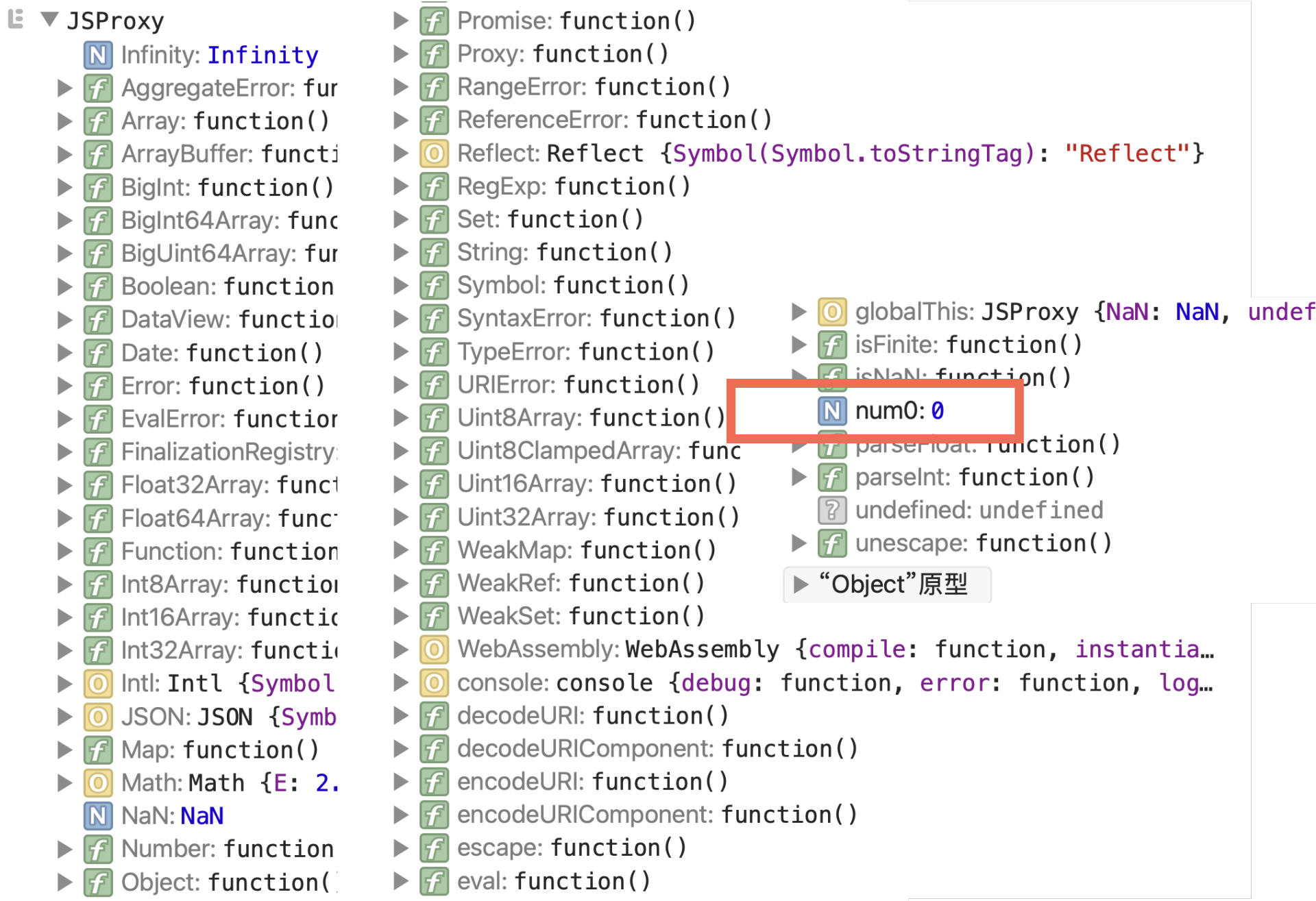This screenshot has height=901, width=1316.
Task: Click the tree outline icon beside JSProxy
Action: click(x=16, y=19)
